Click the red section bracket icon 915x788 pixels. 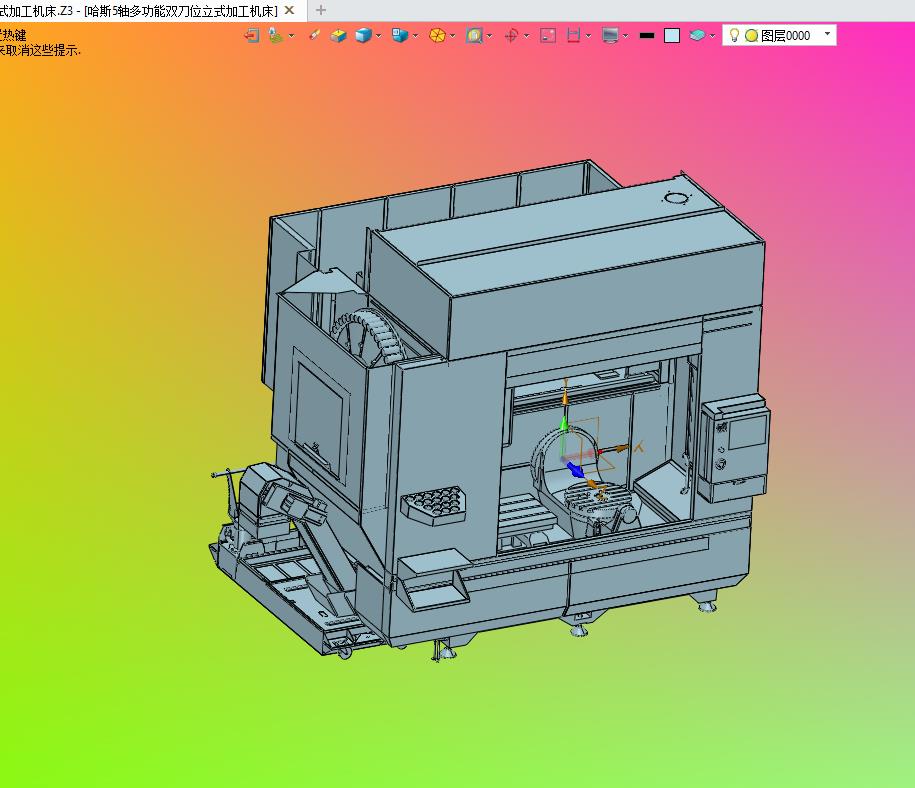click(574, 36)
